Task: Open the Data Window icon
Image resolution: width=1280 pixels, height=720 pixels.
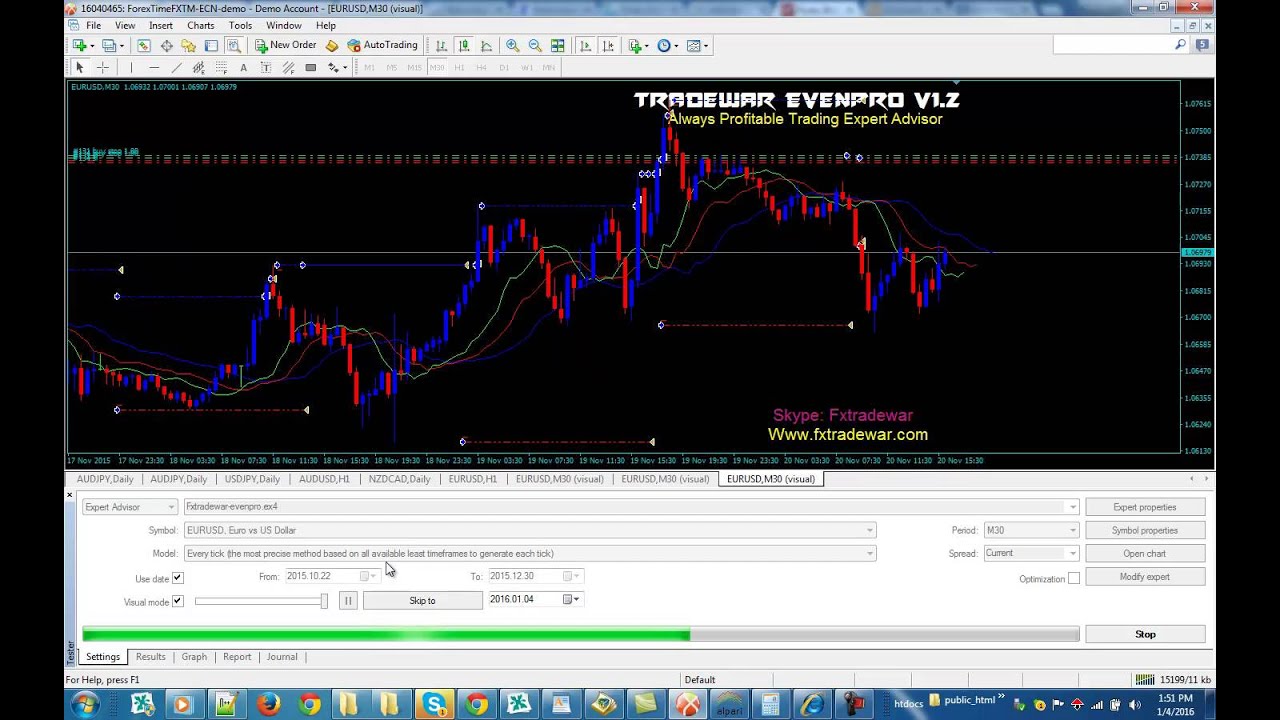Action: click(166, 45)
